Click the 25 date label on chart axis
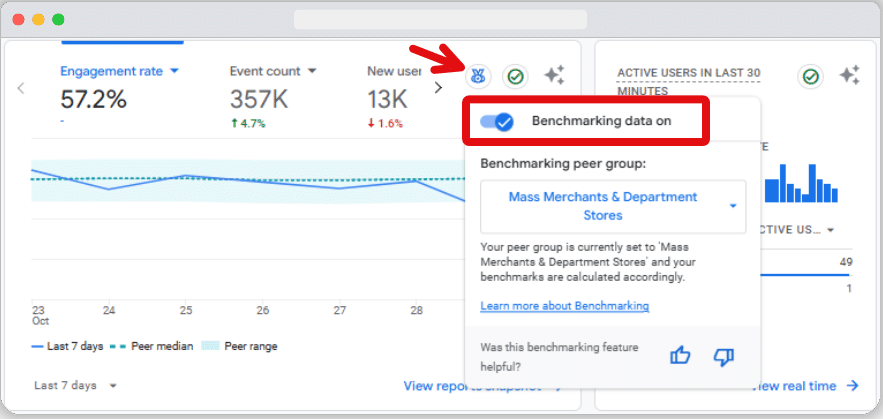 [x=186, y=310]
